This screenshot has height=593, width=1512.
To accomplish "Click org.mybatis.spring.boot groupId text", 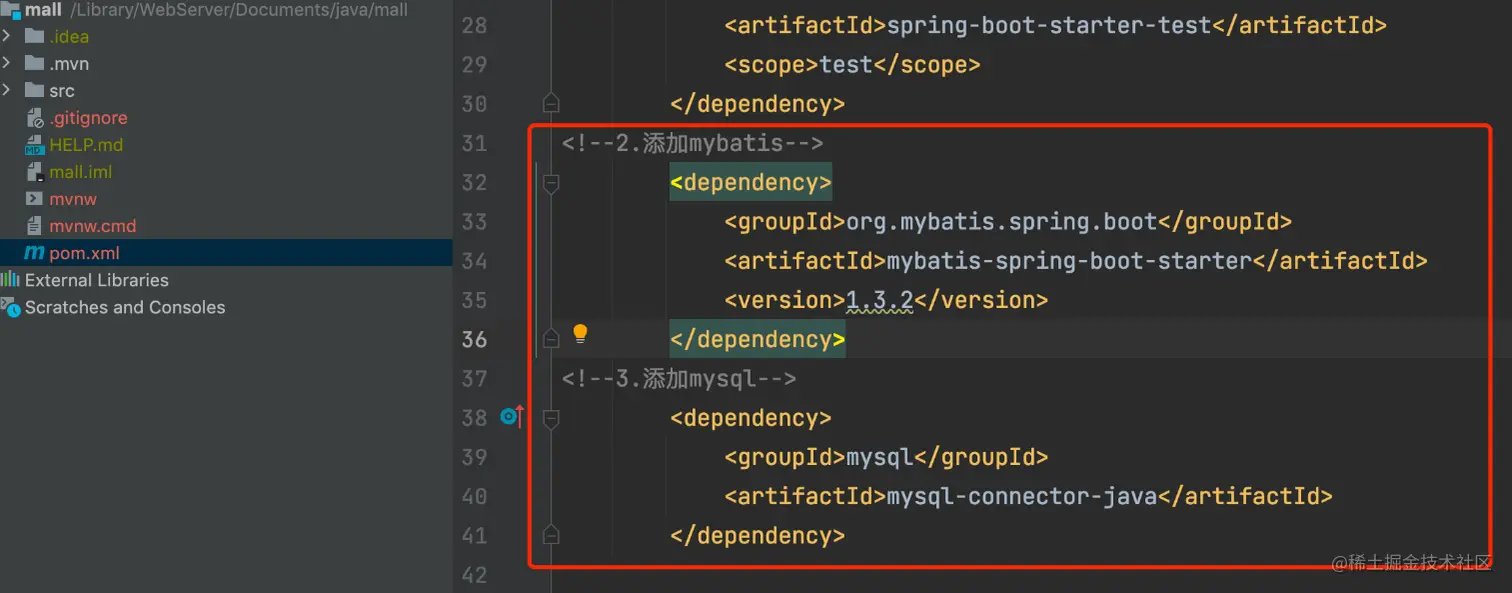I will pyautogui.click(x=1002, y=222).
